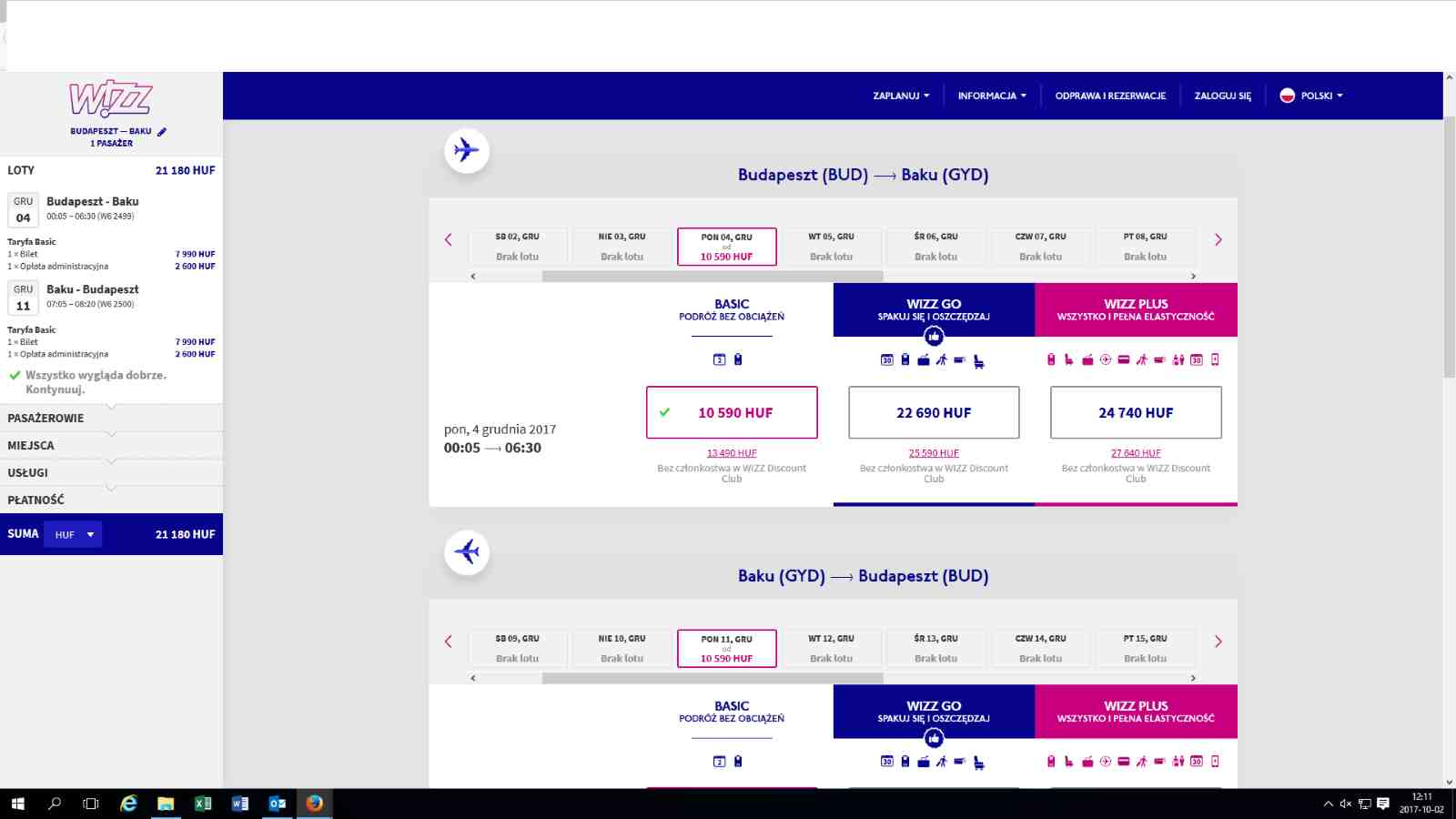Show later return dates with next arrow
Screen dimensions: 1456x819
1218,642
